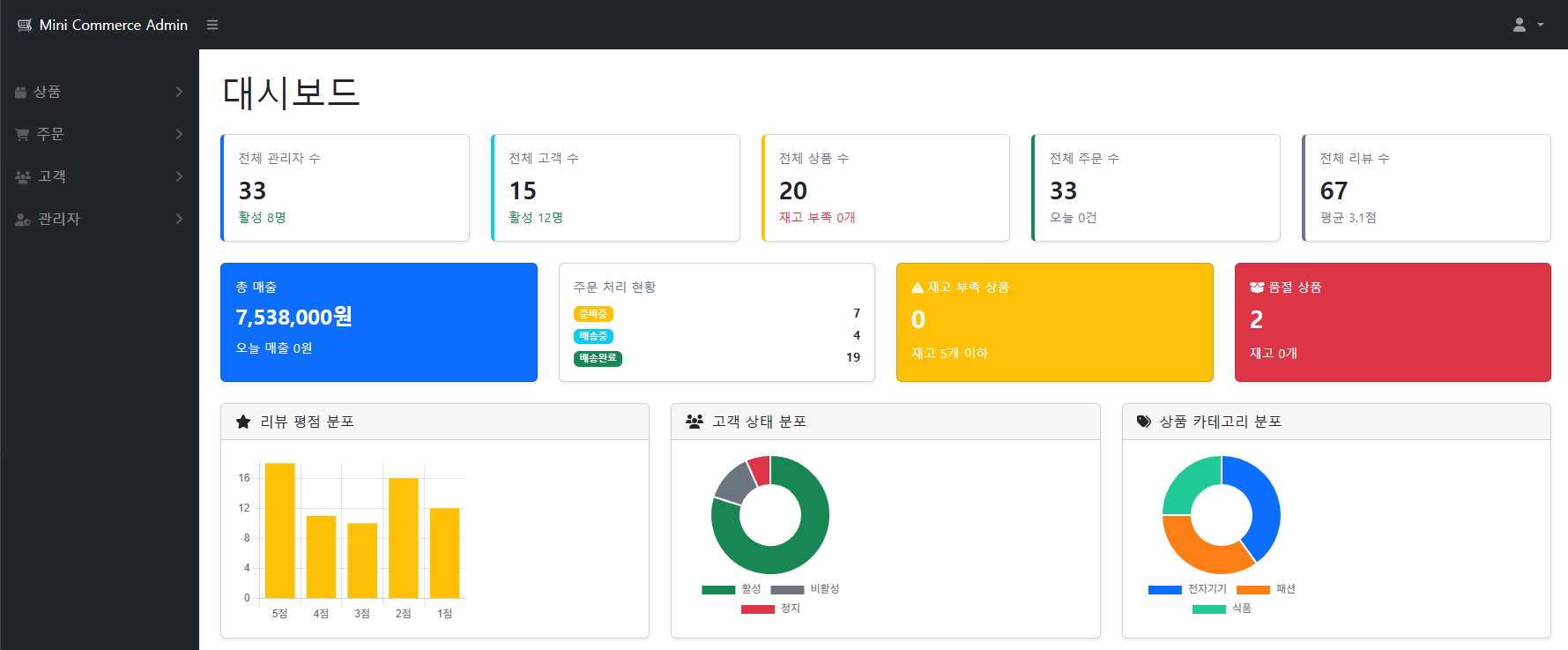Screen dimensions: 1568x650
Task: Click the 대시보드 page heading
Action: click(291, 93)
